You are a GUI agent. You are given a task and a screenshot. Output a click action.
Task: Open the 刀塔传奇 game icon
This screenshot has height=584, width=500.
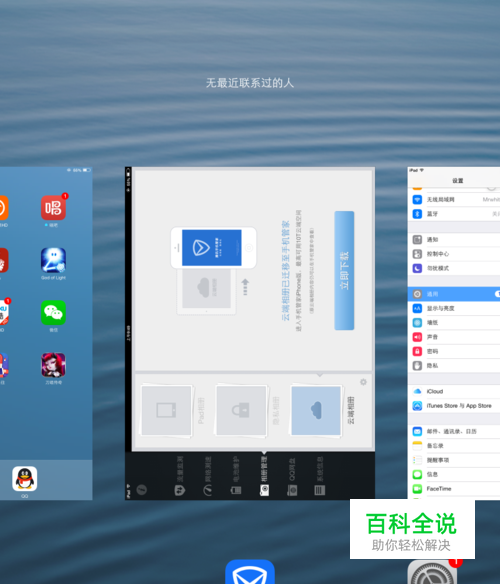tap(53, 365)
